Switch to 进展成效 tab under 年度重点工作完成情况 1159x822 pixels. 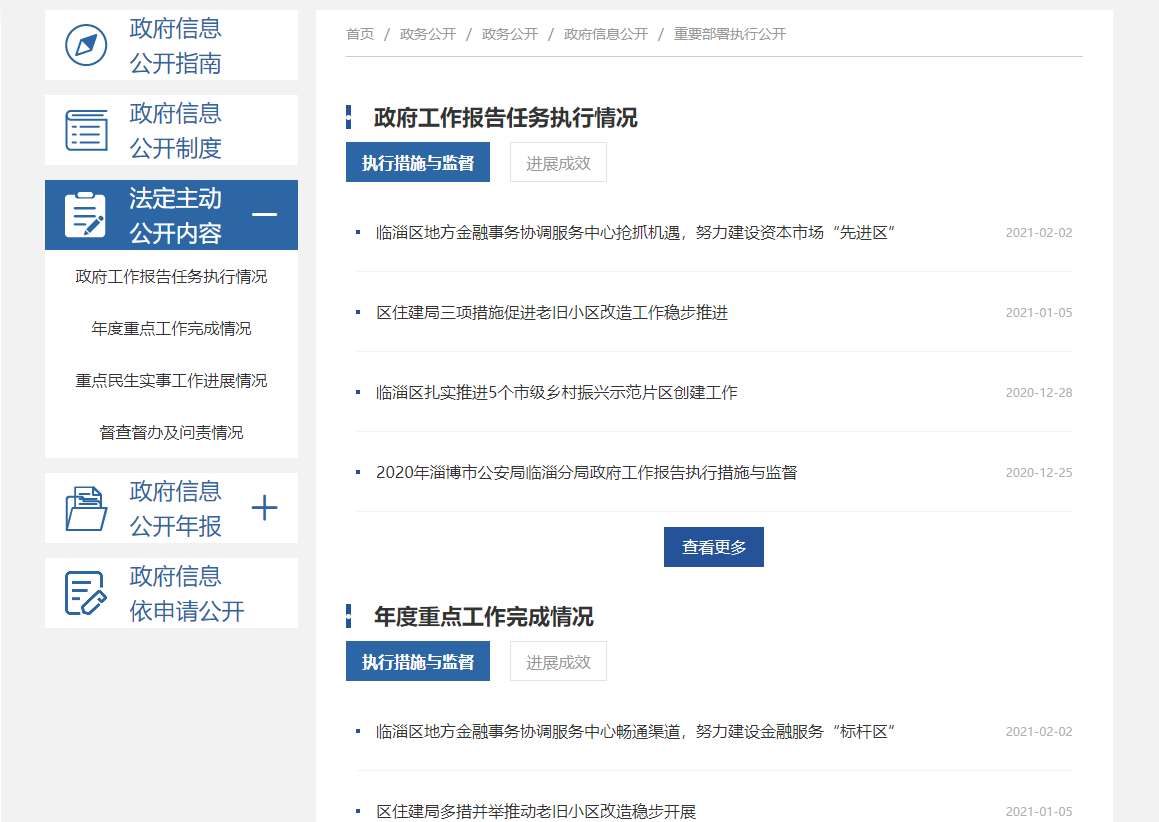558,662
